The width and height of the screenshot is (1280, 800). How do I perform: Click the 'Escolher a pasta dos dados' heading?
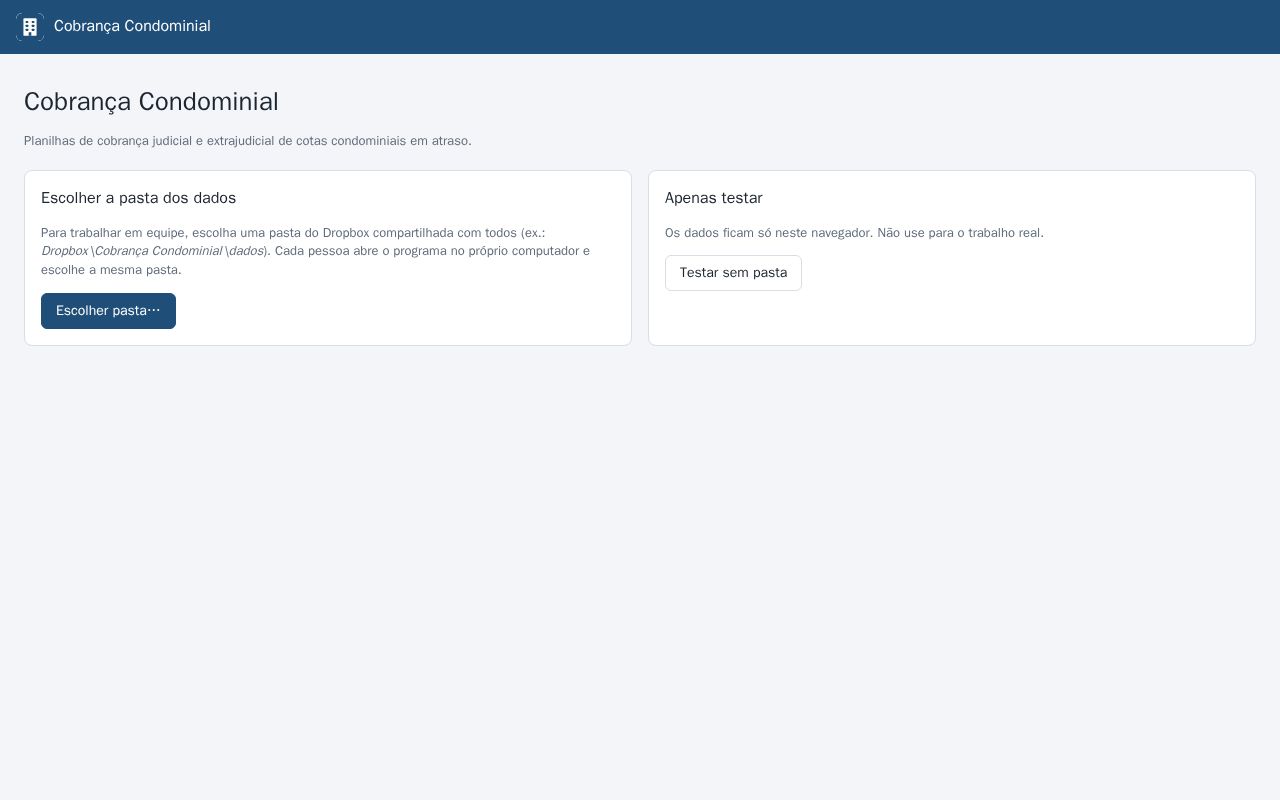click(x=138, y=198)
